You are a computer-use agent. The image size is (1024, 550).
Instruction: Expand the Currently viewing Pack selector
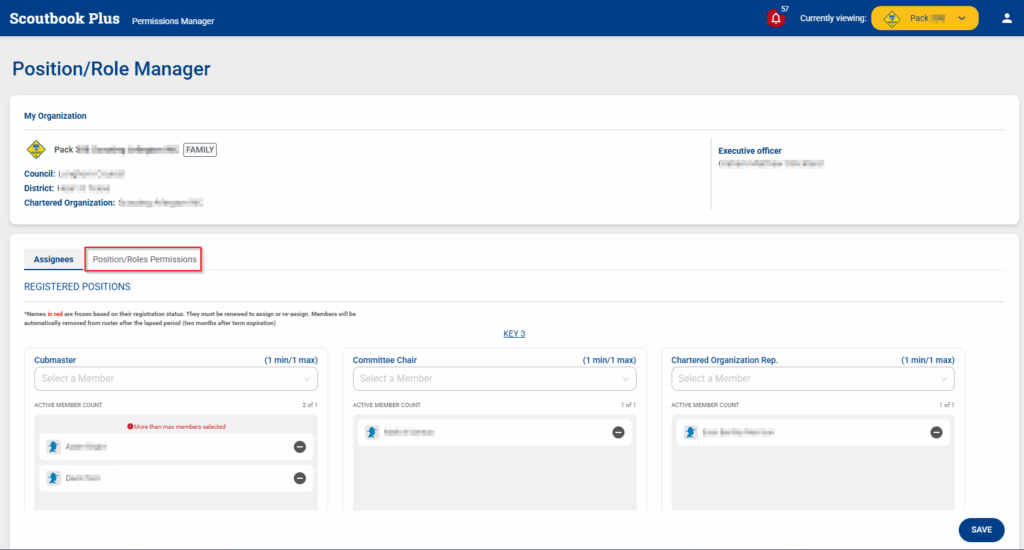click(x=924, y=18)
